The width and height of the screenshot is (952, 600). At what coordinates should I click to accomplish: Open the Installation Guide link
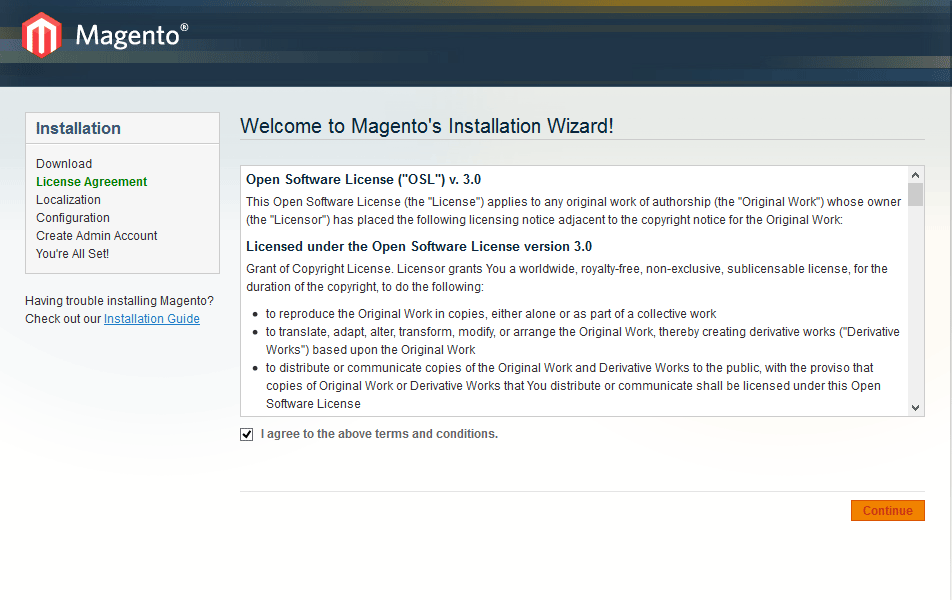point(152,319)
